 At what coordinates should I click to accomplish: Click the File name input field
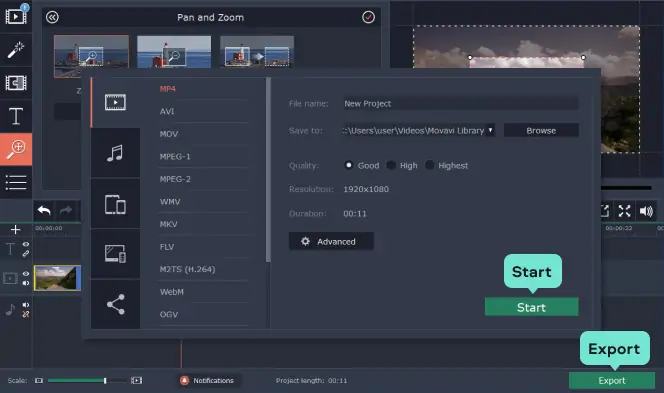coord(460,103)
